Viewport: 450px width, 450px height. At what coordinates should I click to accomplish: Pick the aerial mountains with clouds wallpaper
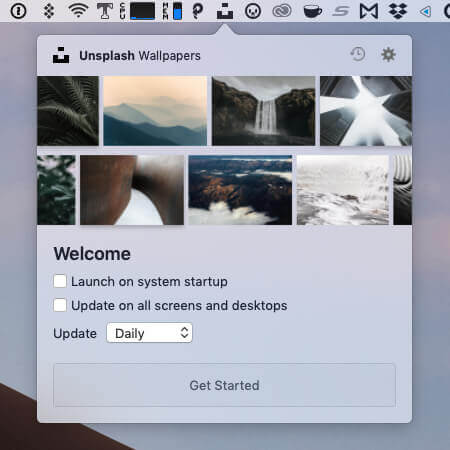[240, 190]
